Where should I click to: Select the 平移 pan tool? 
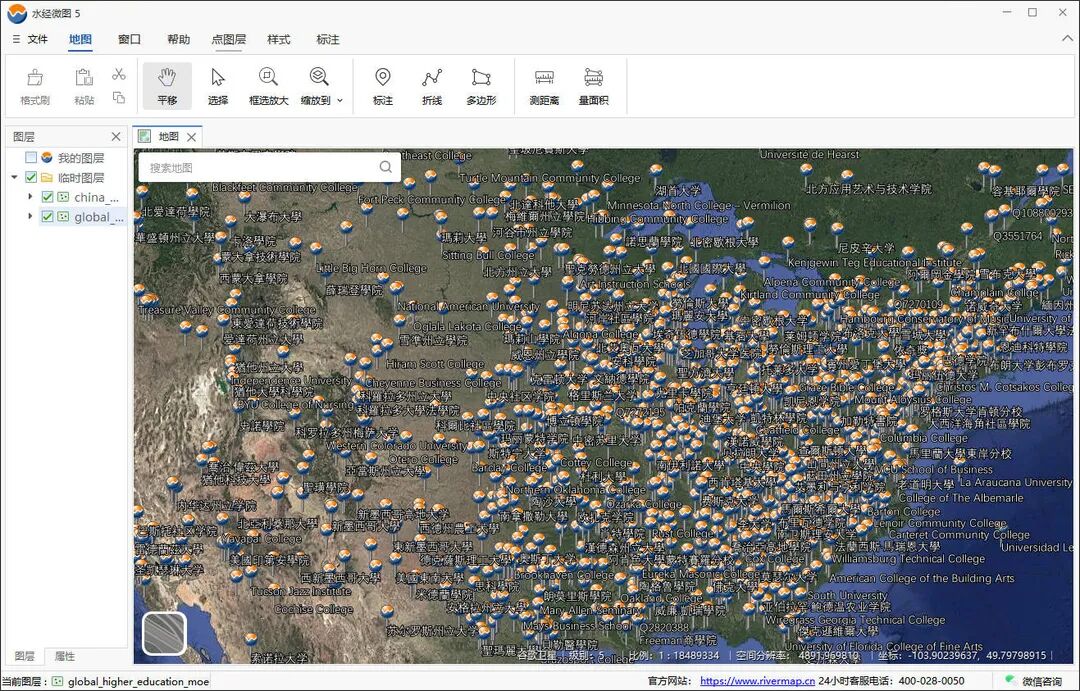[167, 86]
